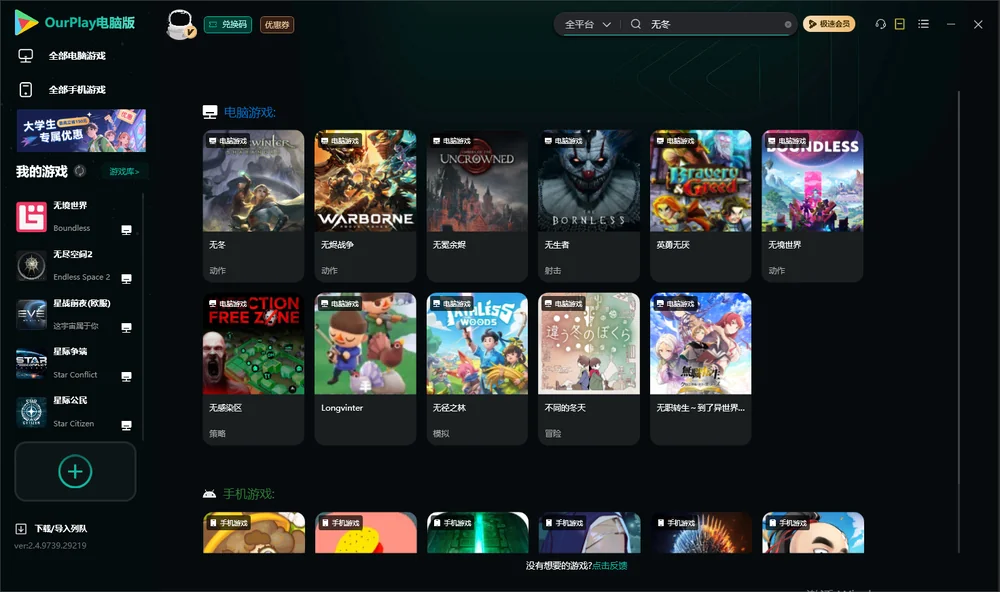Screen dimensions: 1000x592
Task: Click the PC icon on the Boundless row
Action: pos(126,230)
